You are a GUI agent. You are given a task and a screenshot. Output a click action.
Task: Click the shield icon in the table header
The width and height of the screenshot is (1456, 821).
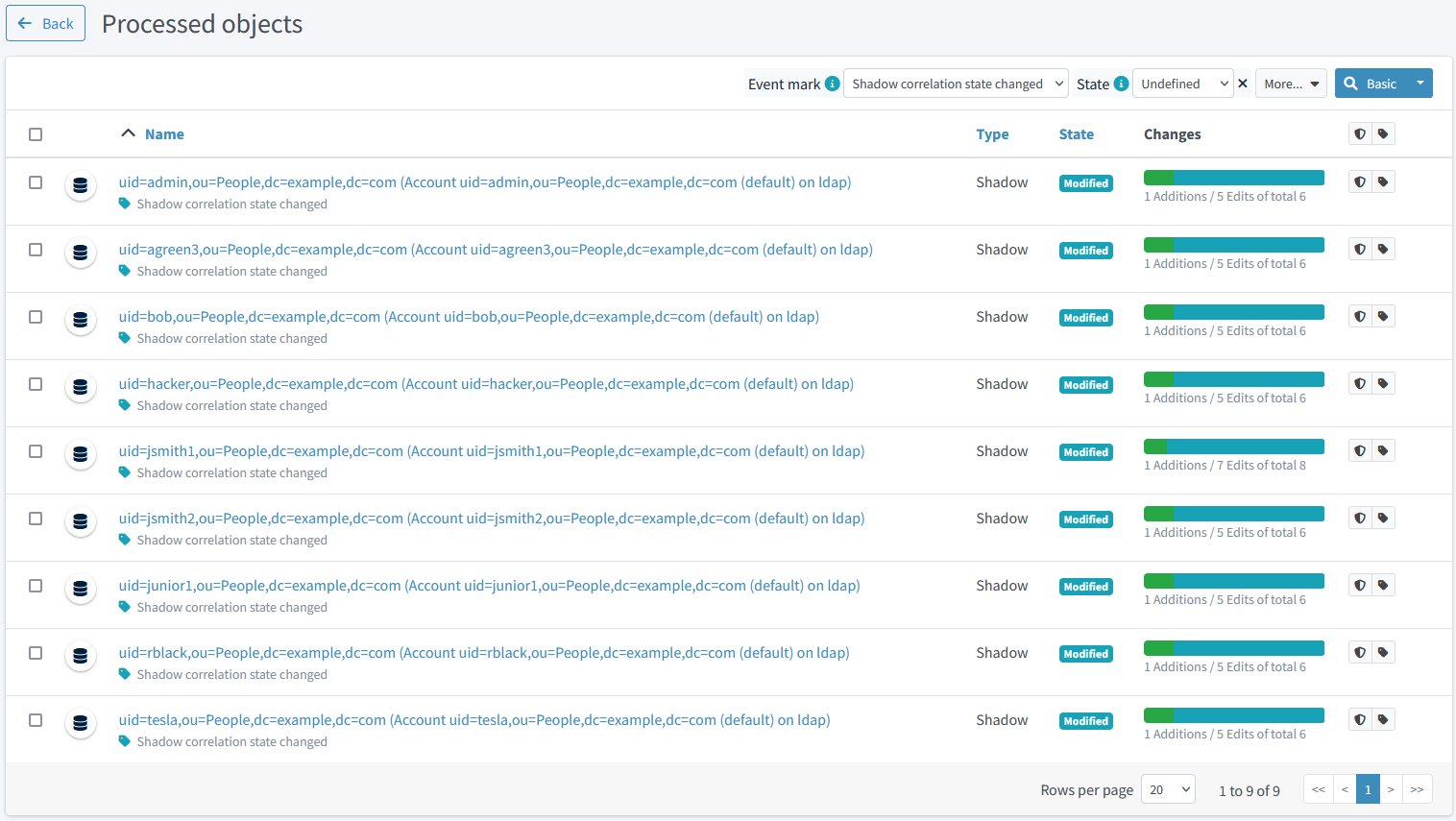[x=1359, y=133]
